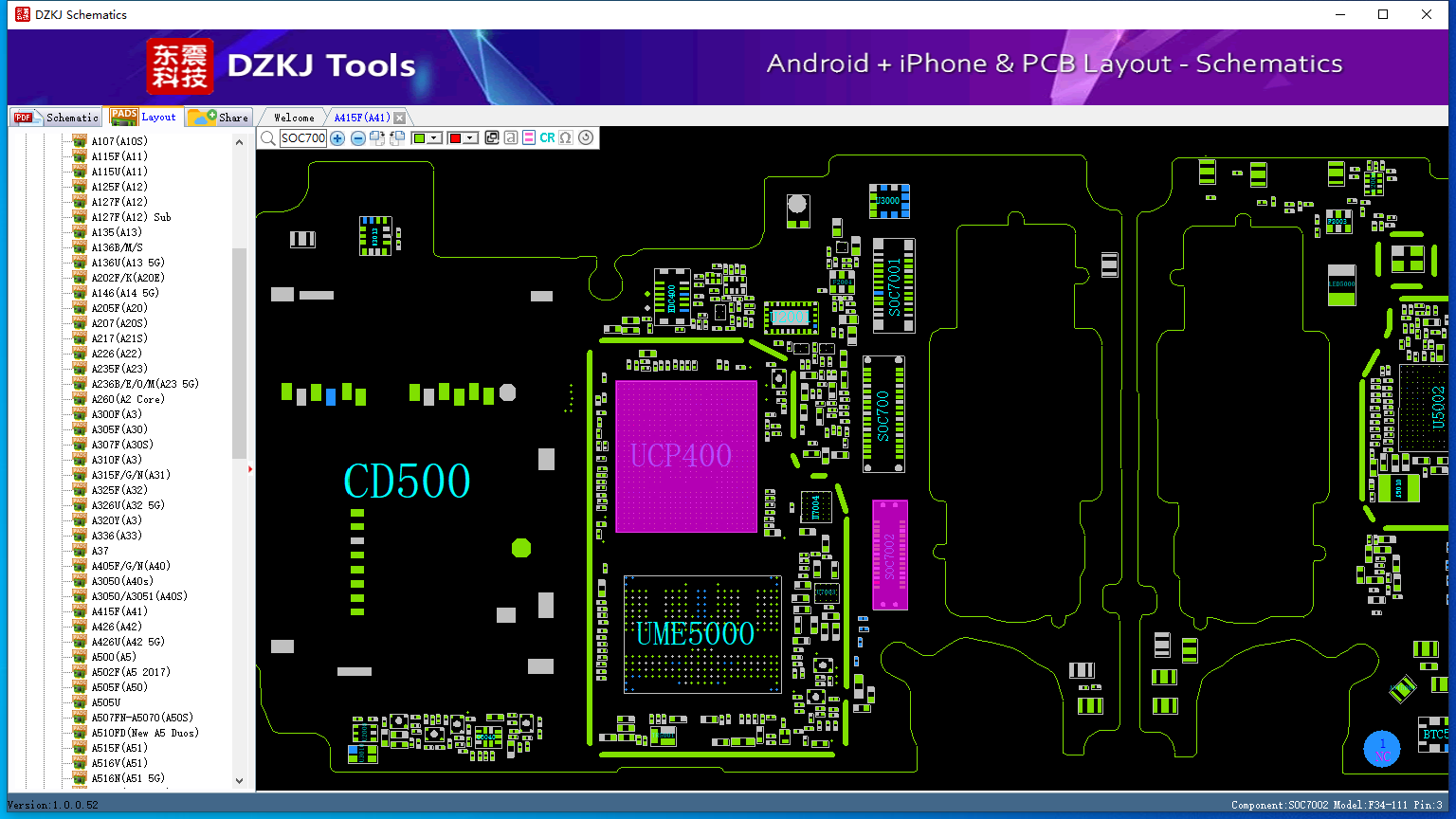Select A507FN-A5070(A50S) model entry

tap(142, 718)
